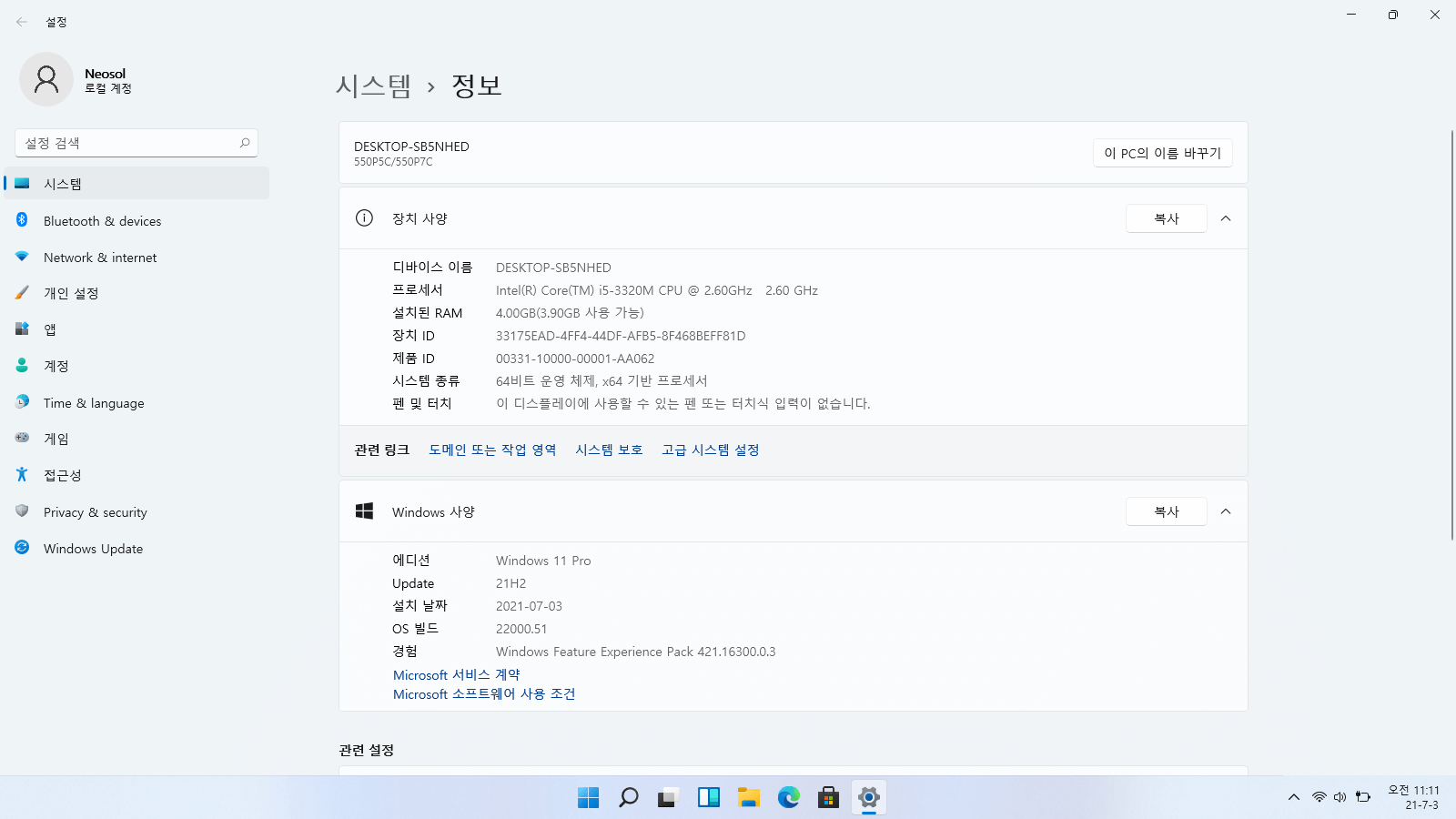Click 이 PC의 이름 바꾸기 button

1162,153
